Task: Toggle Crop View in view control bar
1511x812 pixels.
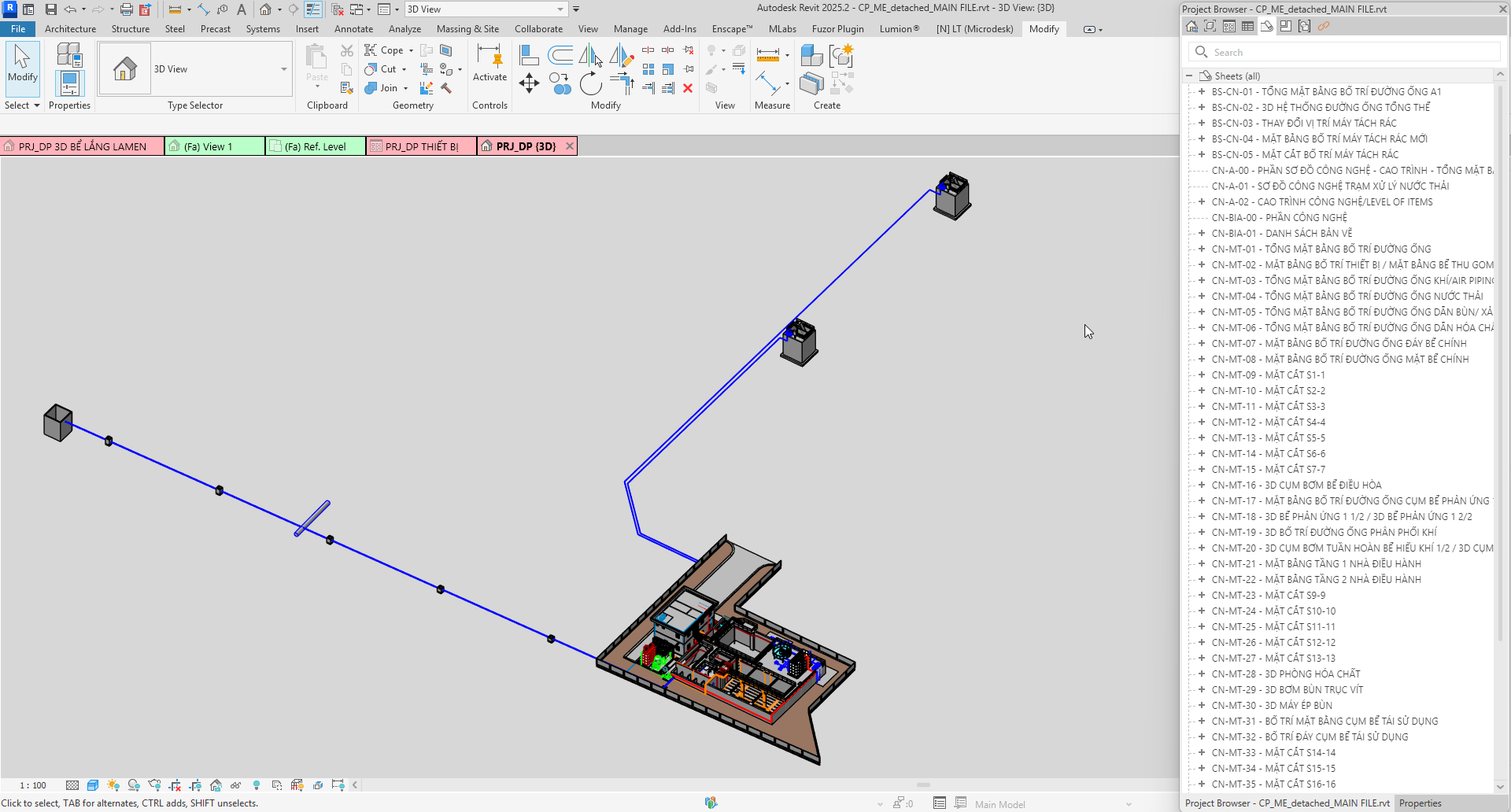Action: [175, 785]
